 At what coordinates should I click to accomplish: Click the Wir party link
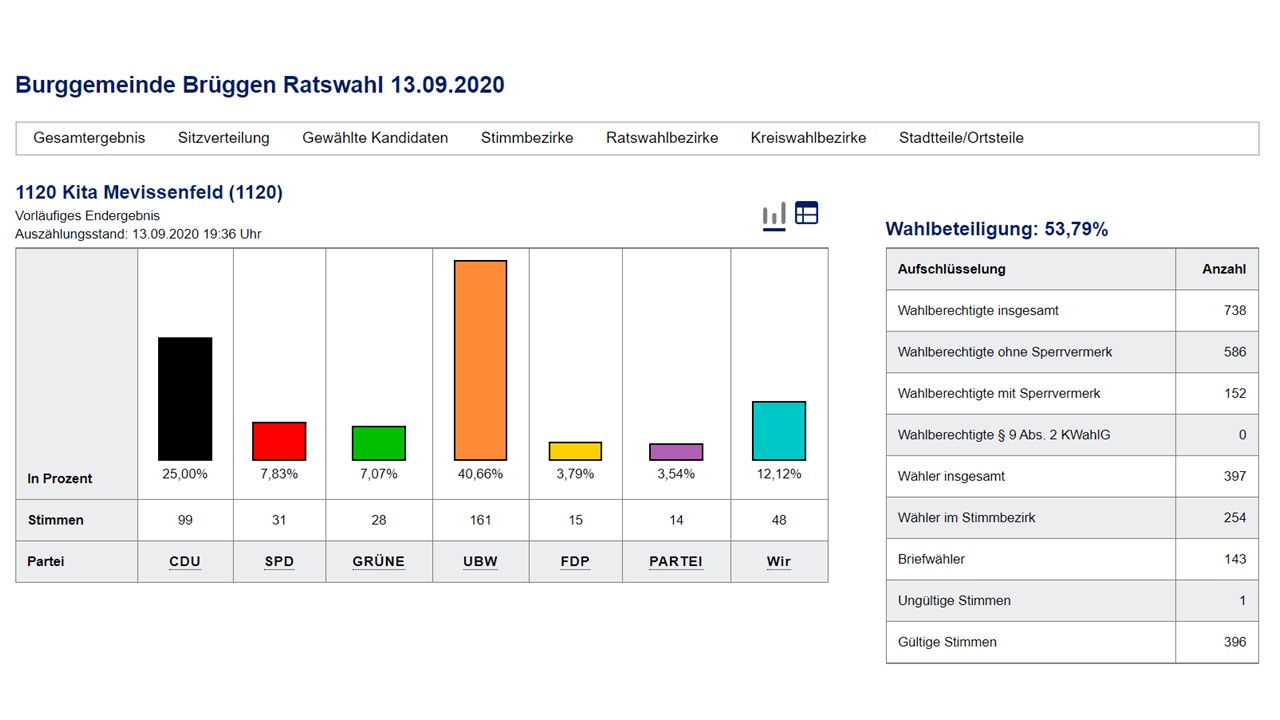coord(779,562)
